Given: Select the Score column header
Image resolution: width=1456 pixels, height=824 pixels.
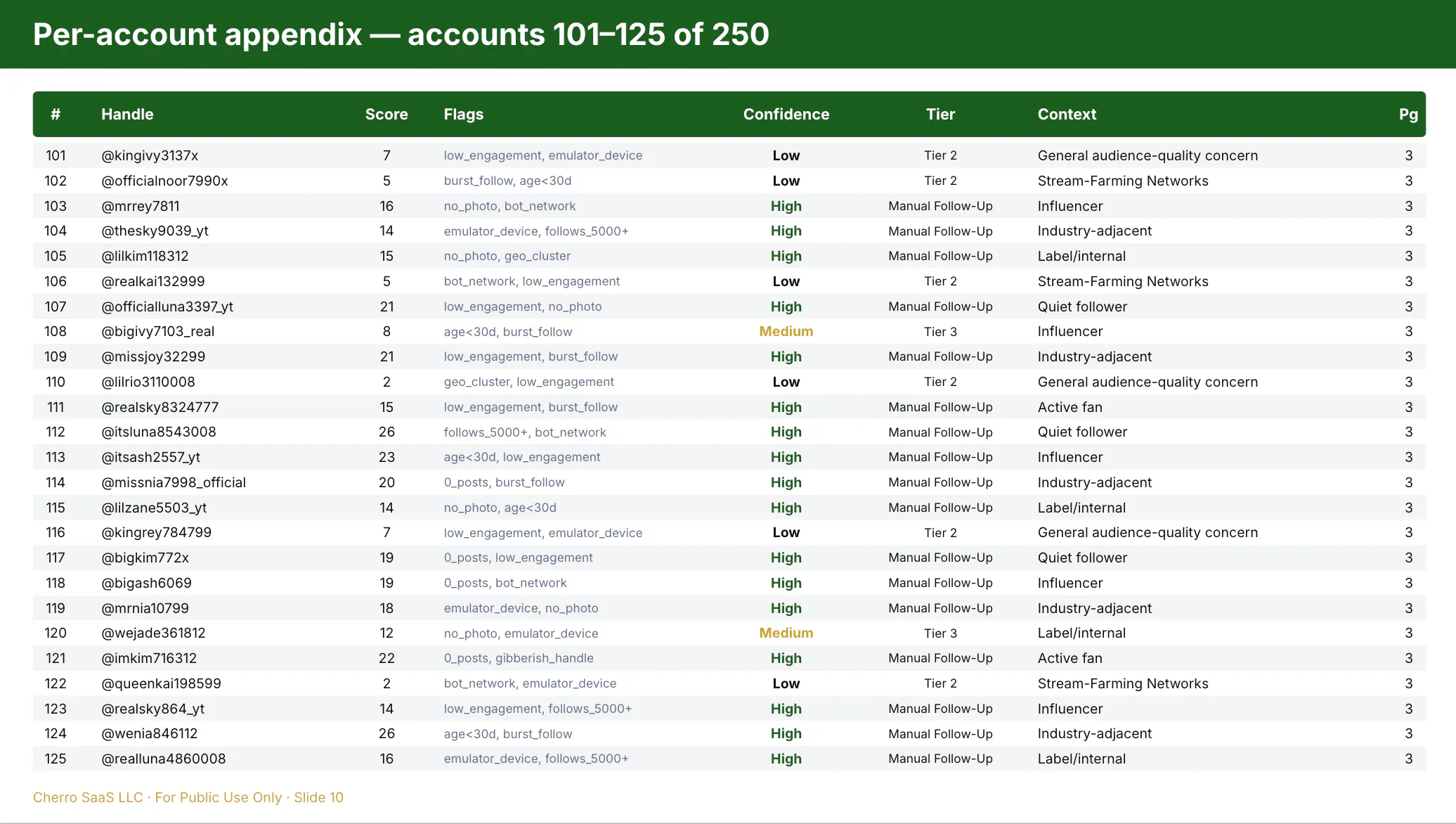Looking at the screenshot, I should pyautogui.click(x=386, y=114).
